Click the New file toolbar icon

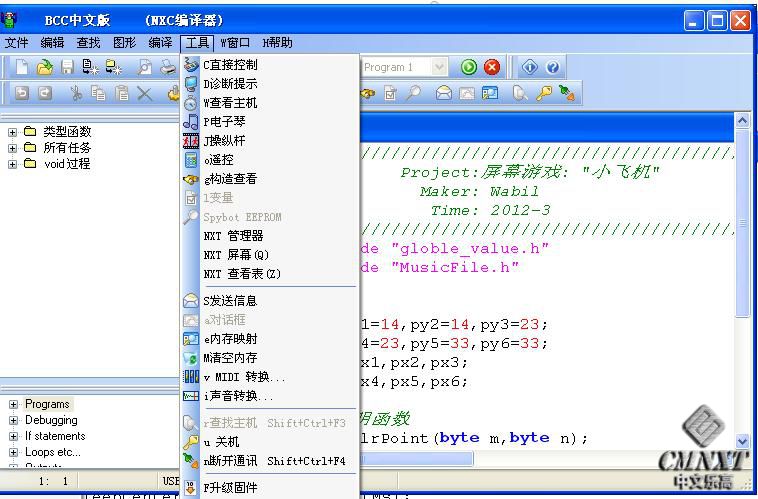[x=22, y=67]
